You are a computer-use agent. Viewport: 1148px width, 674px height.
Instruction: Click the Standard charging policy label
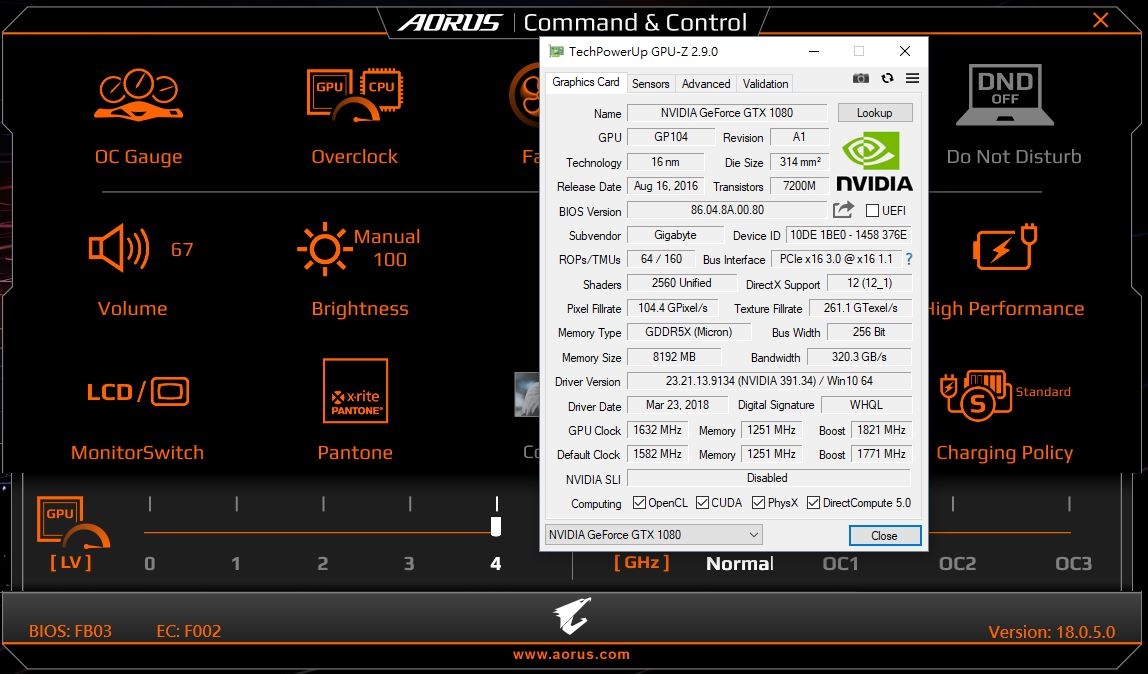coord(1043,392)
